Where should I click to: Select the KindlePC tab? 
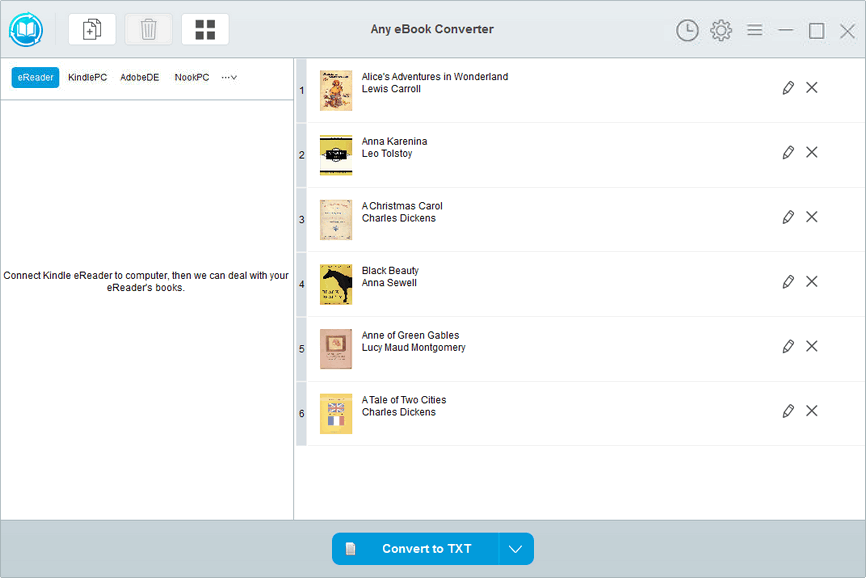(x=87, y=77)
